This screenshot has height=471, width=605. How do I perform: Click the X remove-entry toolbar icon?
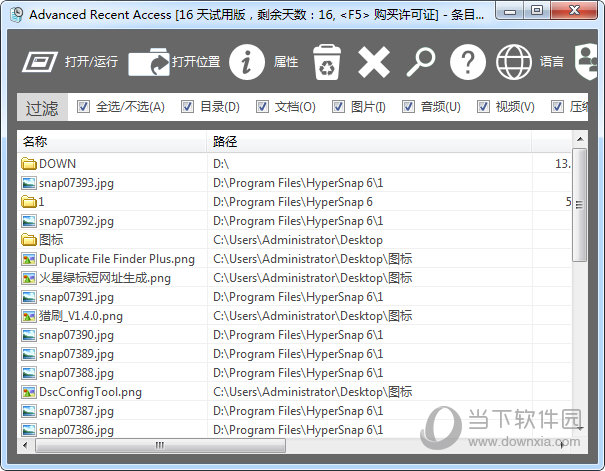click(374, 62)
